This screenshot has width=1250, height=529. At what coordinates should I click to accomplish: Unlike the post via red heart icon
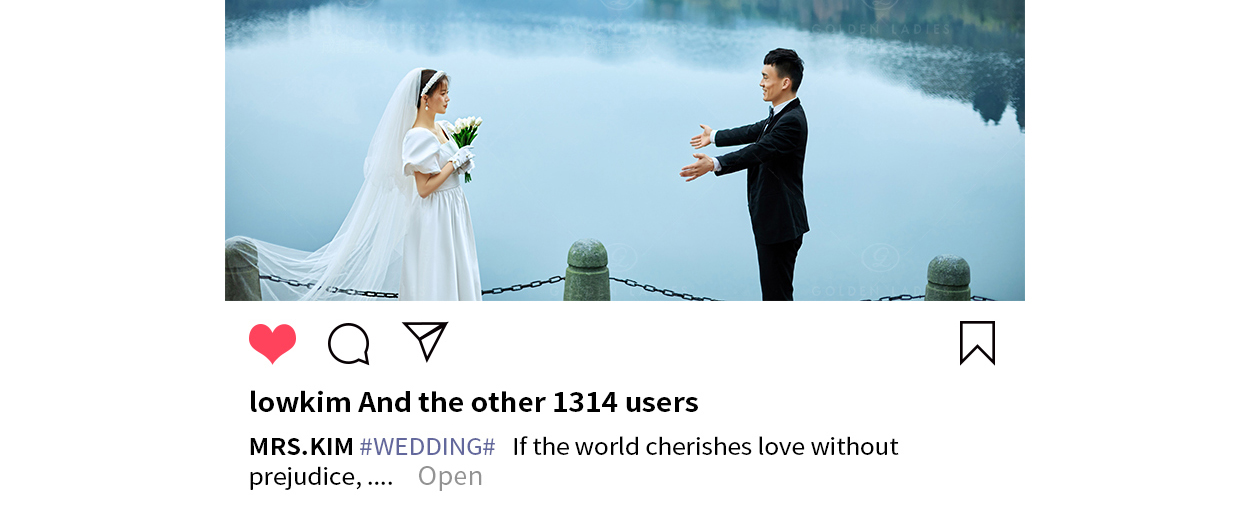click(272, 344)
